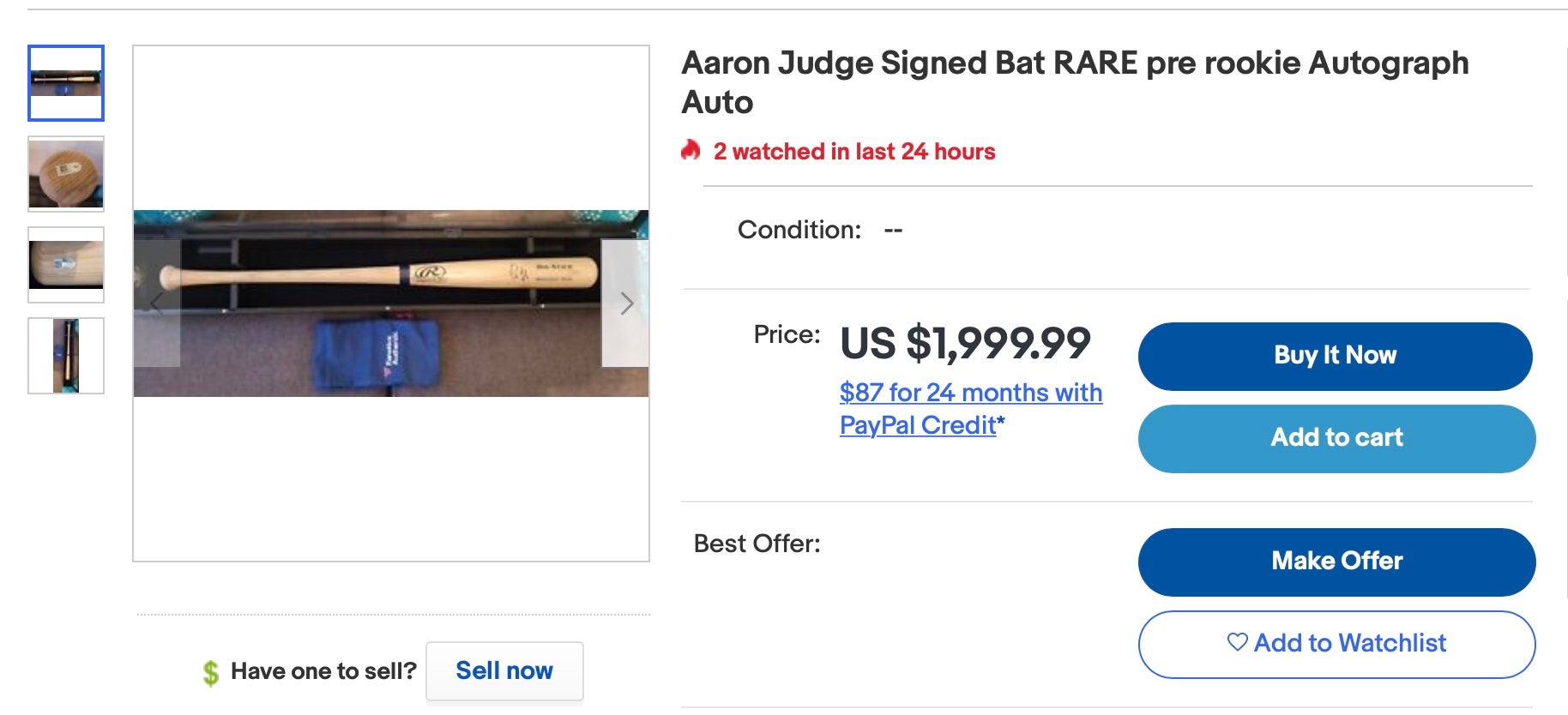
Task: Click the green dollar sign icon
Action: coord(211,672)
